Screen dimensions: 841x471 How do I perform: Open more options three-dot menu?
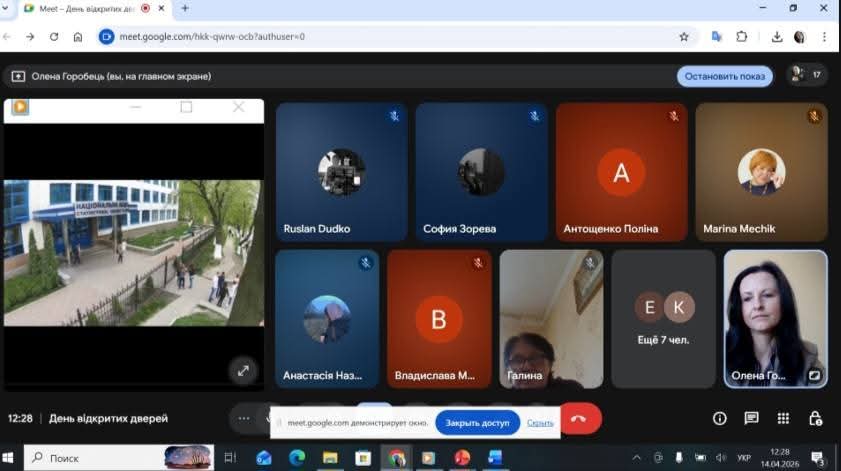(243, 418)
